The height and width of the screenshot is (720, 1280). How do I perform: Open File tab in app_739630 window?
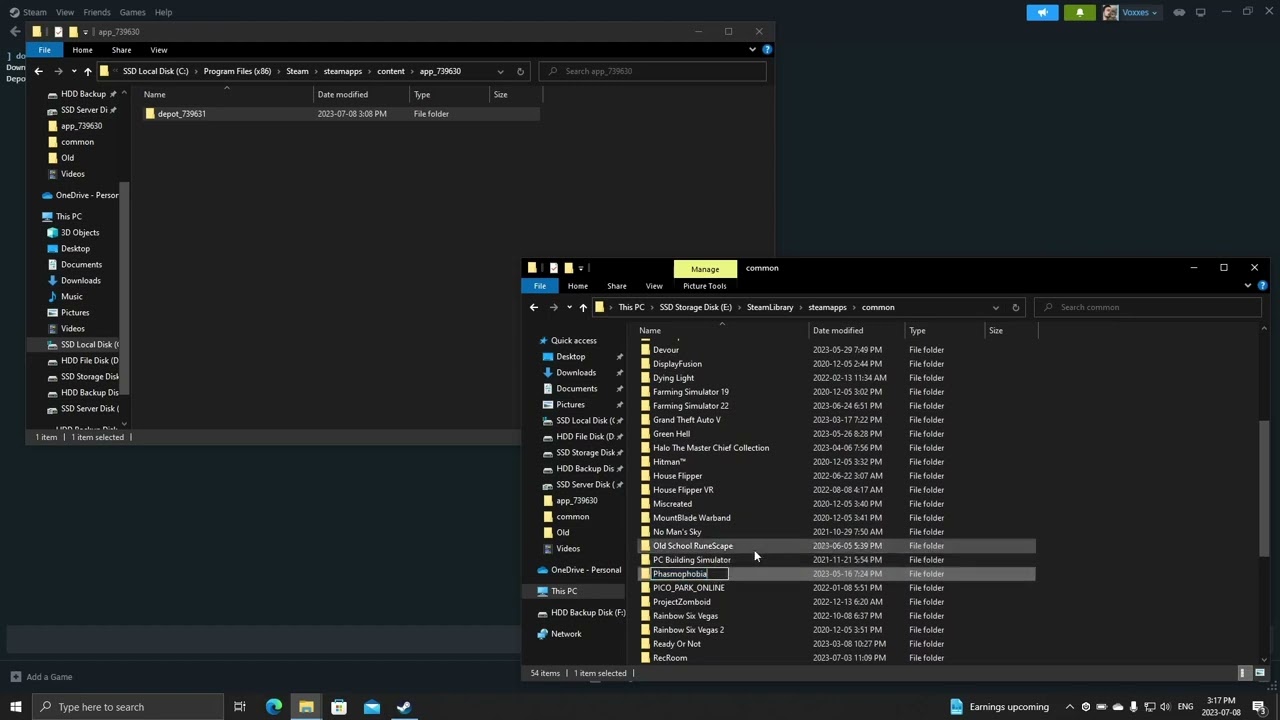click(x=45, y=50)
